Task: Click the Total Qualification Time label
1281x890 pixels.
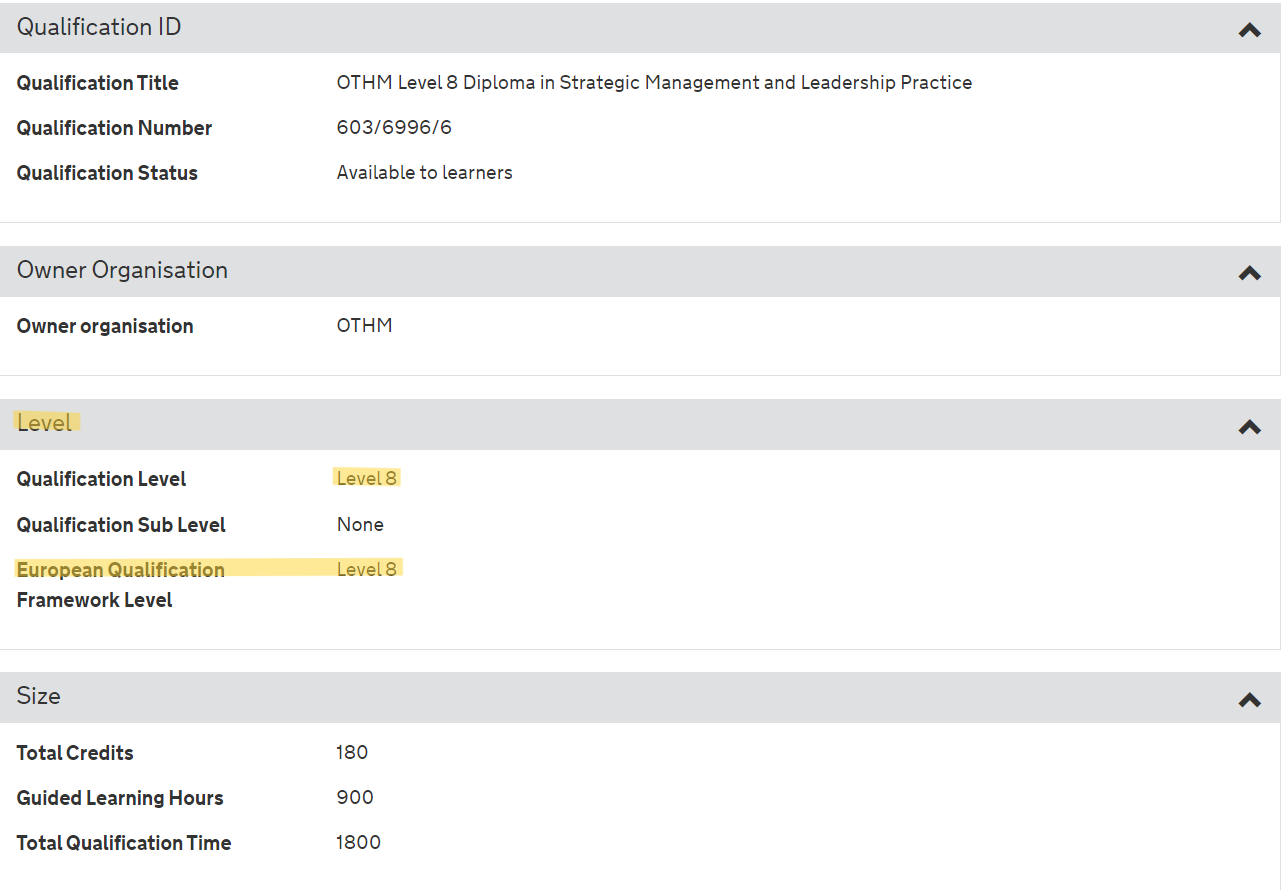Action: pyautogui.click(x=124, y=843)
